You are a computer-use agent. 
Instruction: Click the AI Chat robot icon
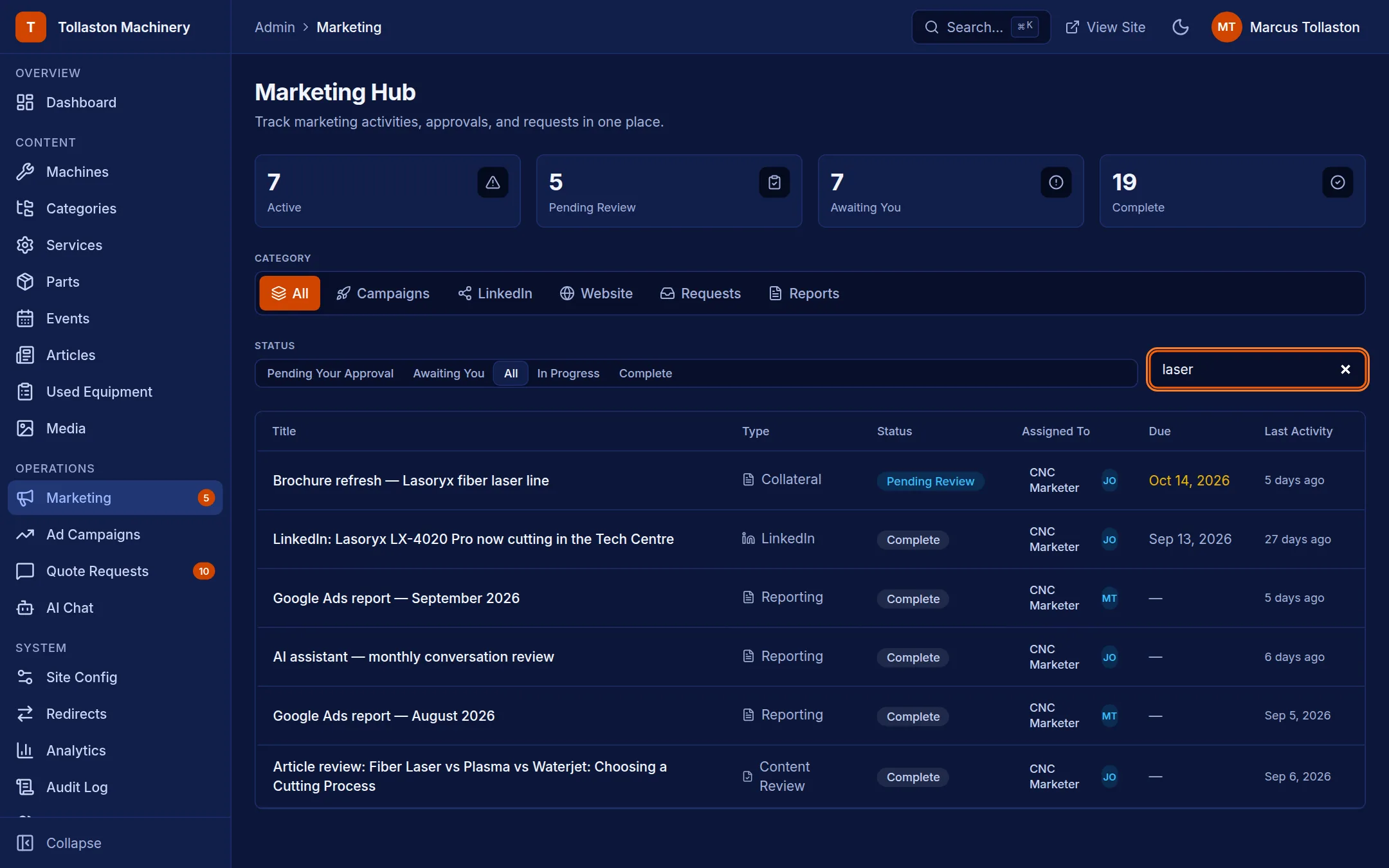[x=25, y=608]
